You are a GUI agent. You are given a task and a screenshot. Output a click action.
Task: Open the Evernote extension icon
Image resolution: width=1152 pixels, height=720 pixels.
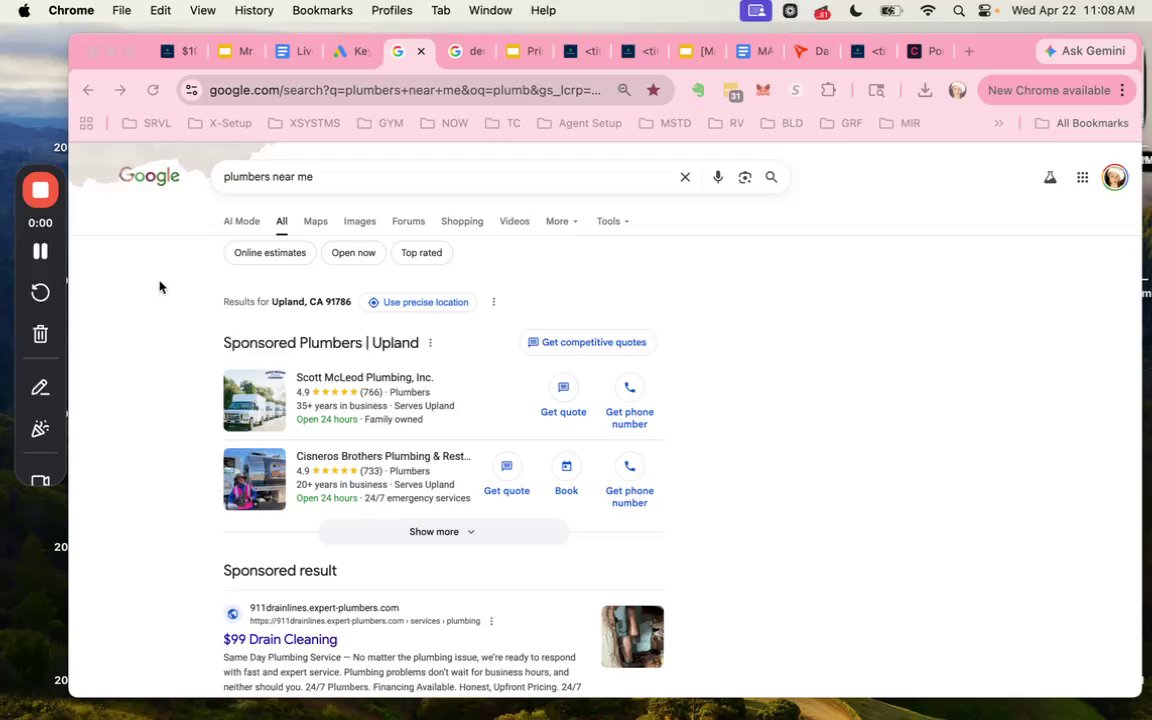coord(698,90)
